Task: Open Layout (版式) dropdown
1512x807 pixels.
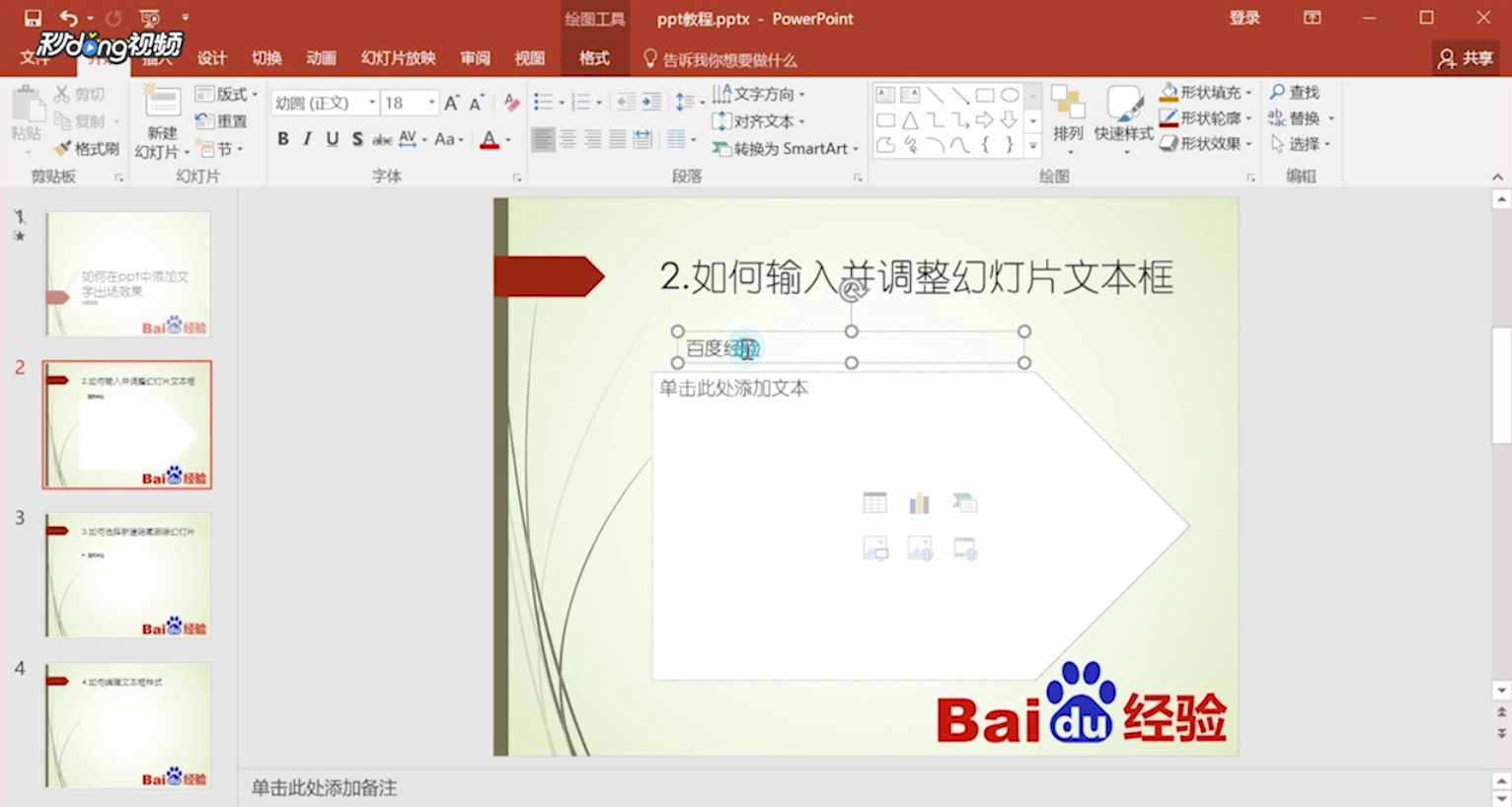Action: 227,94
